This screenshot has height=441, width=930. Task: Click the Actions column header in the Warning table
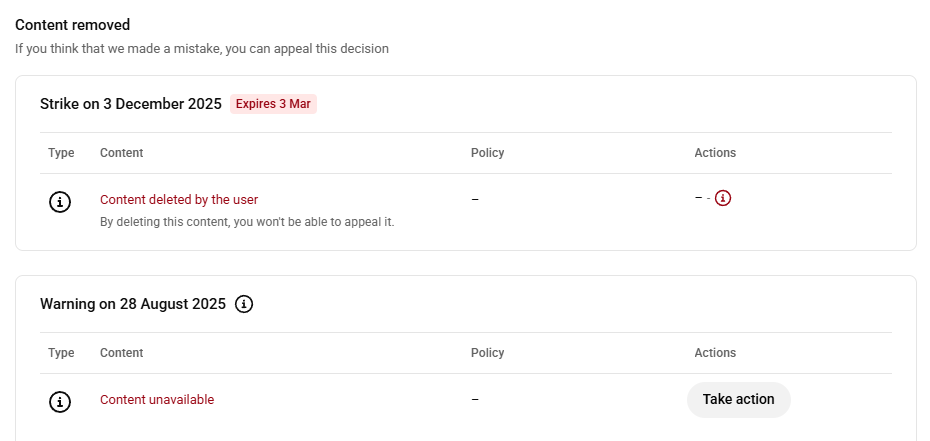click(715, 353)
